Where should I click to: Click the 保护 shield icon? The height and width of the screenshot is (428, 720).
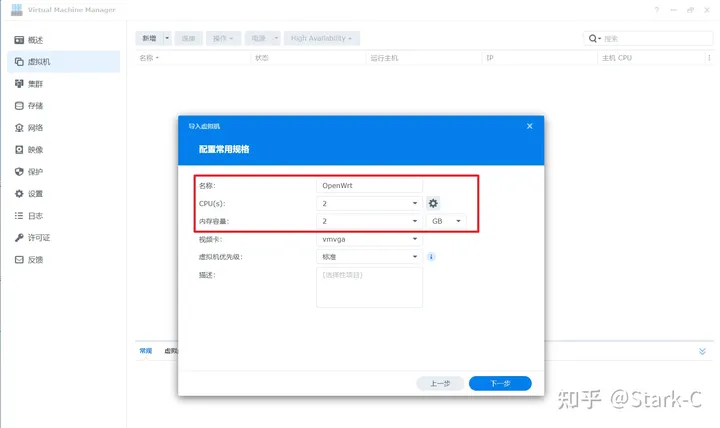(x=19, y=172)
